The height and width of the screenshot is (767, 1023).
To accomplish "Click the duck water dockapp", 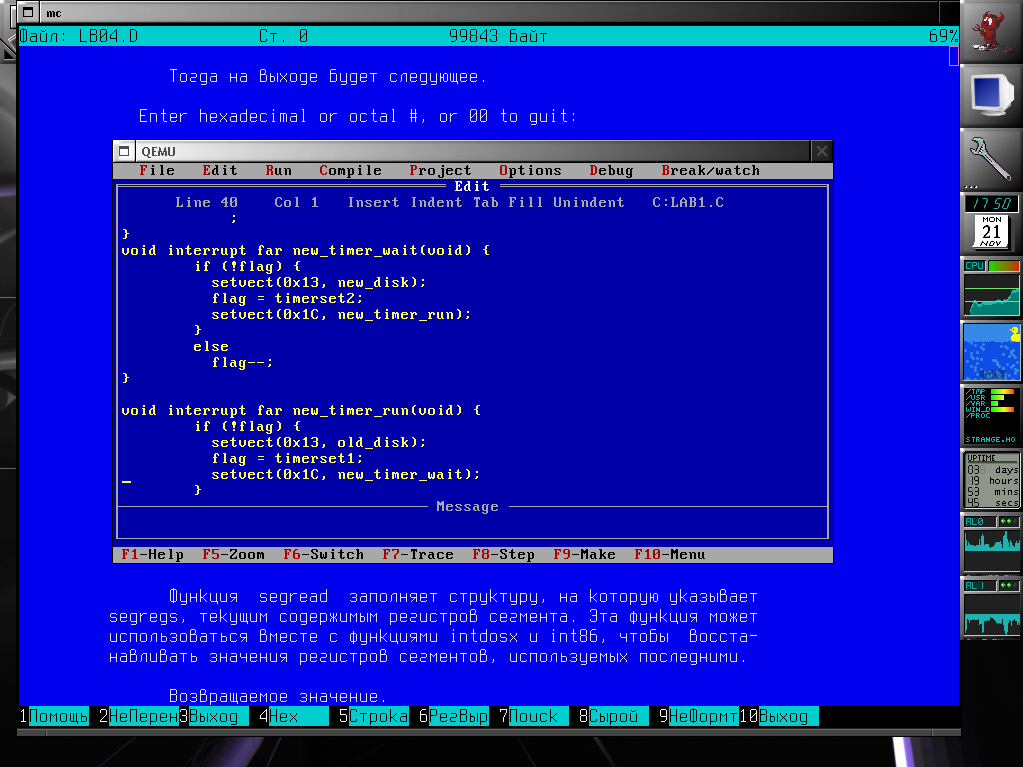I will [991, 352].
